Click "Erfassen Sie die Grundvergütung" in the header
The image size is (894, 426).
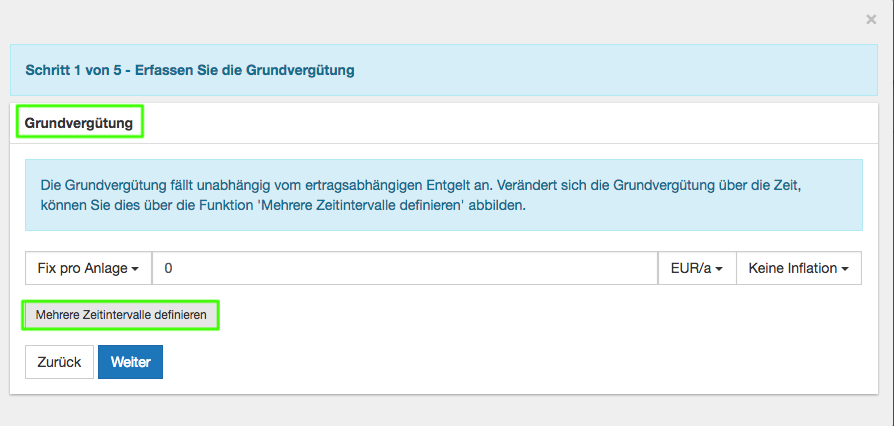pos(245,71)
